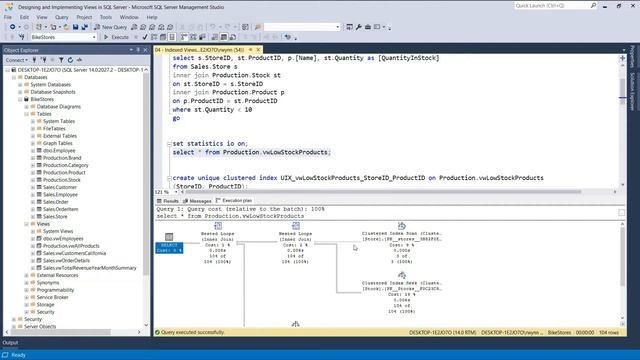Viewport: 640px width, 360px height.
Task: Toggle Results to Grid icon
Action: (x=224, y=37)
